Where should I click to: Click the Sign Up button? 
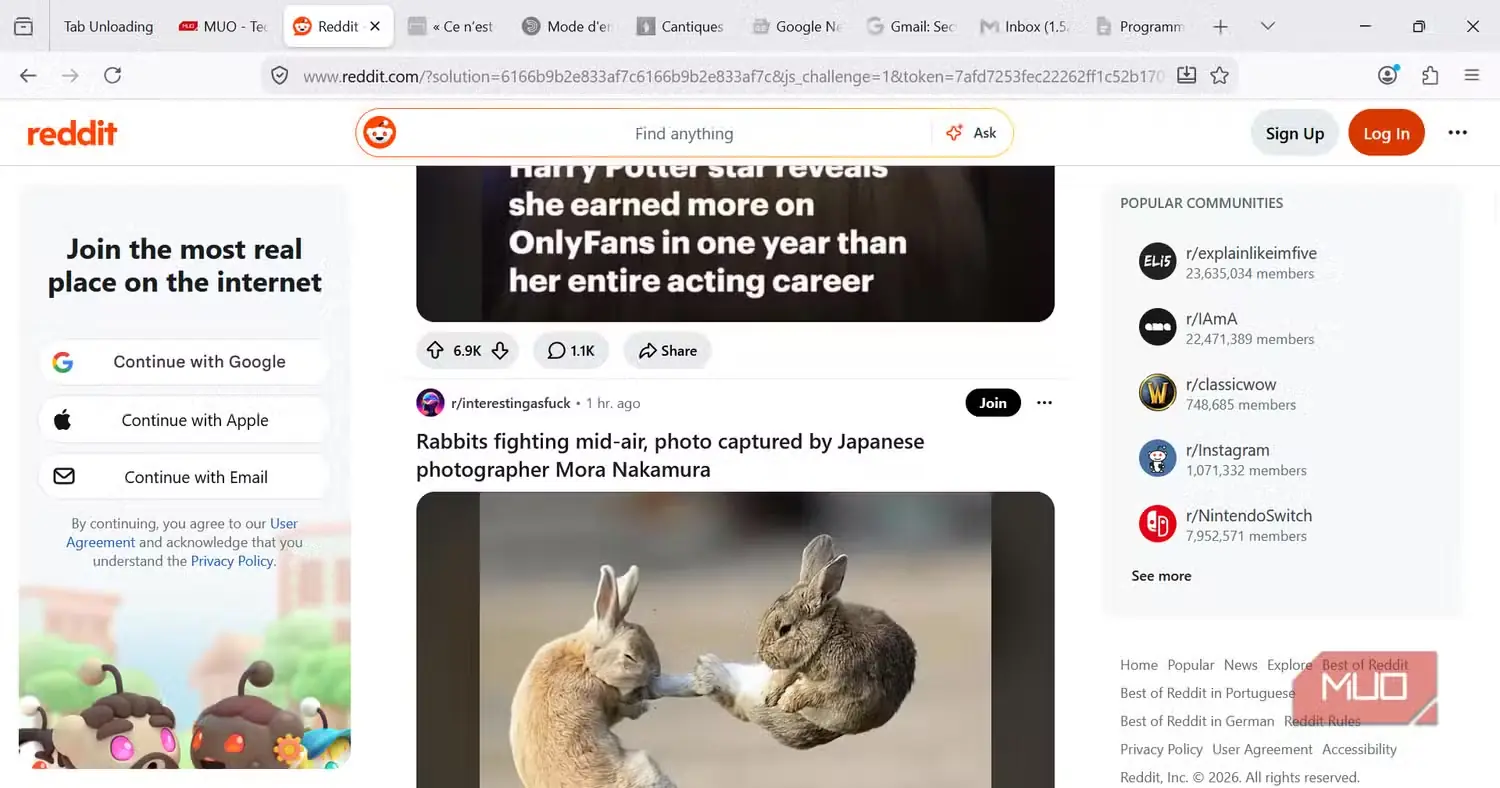(x=1295, y=133)
